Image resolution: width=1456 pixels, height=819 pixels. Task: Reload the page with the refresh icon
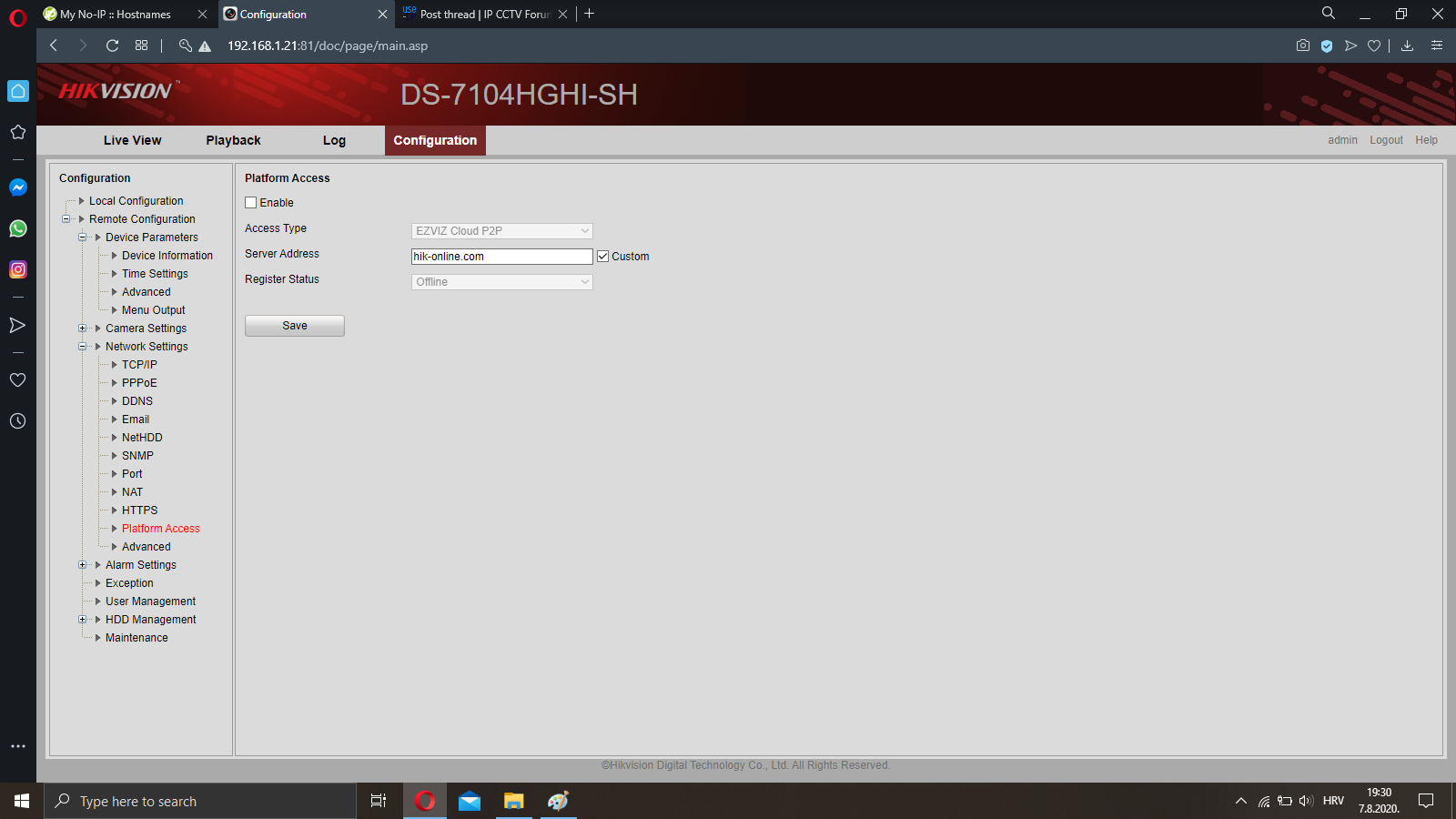(x=112, y=45)
